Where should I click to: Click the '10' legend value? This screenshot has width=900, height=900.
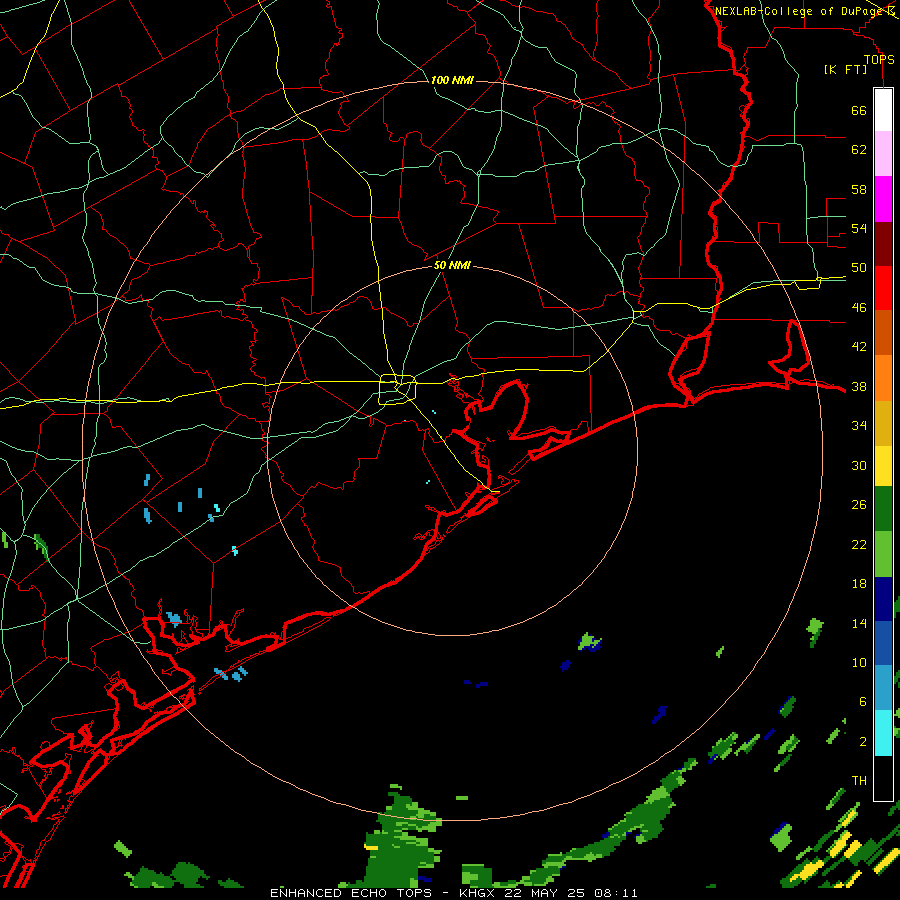859,662
